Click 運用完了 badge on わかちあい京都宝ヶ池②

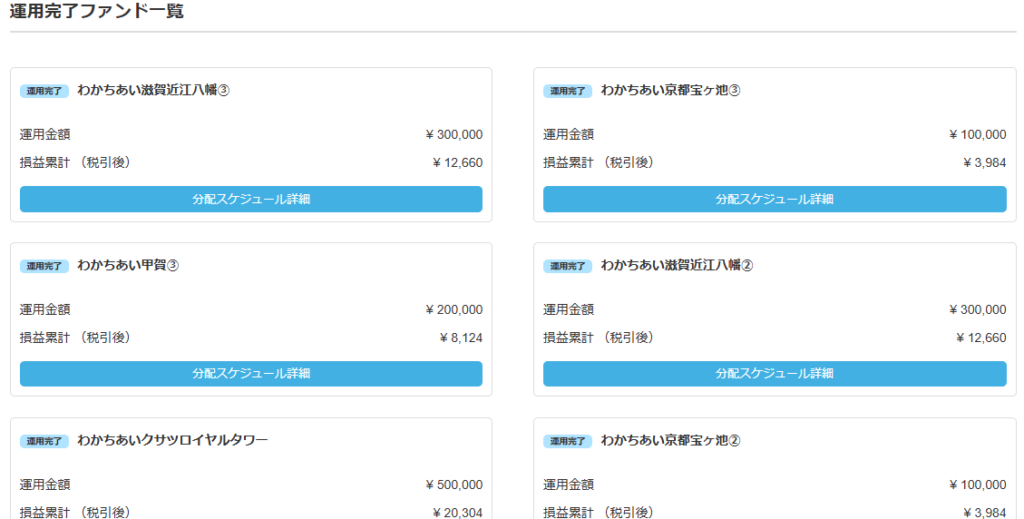(568, 441)
